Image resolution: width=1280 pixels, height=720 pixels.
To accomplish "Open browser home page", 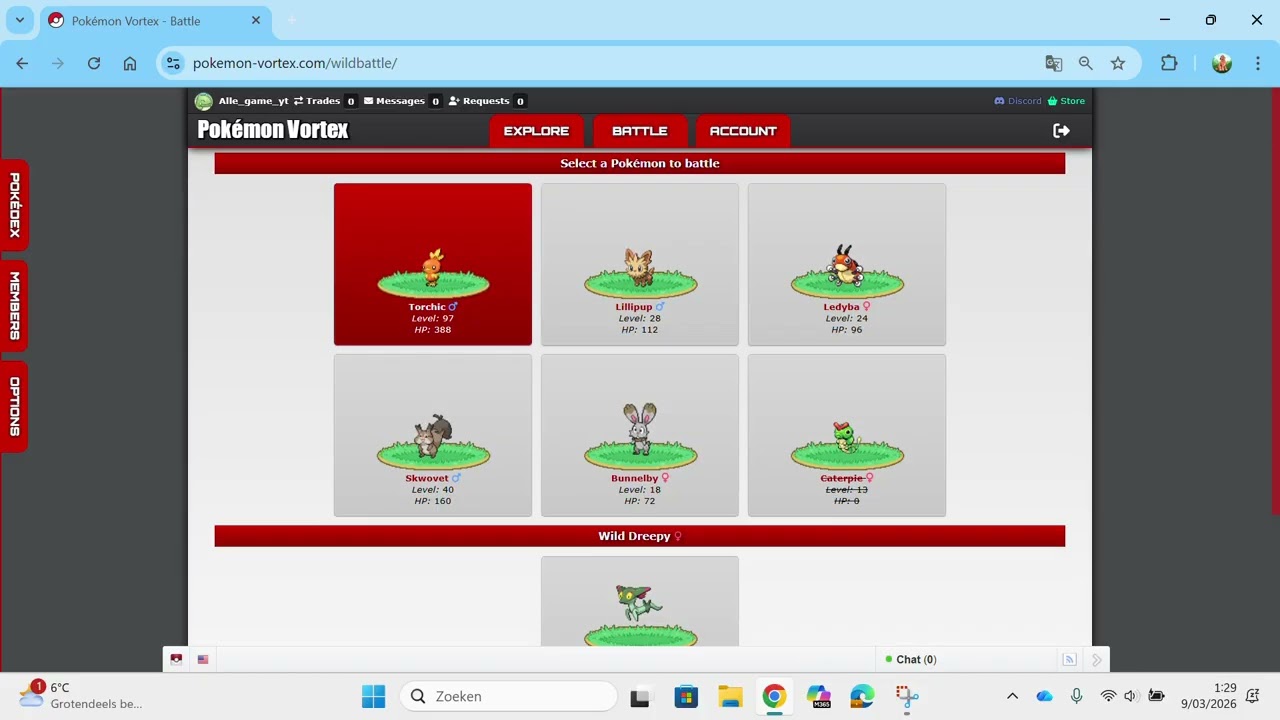I will pos(130,63).
